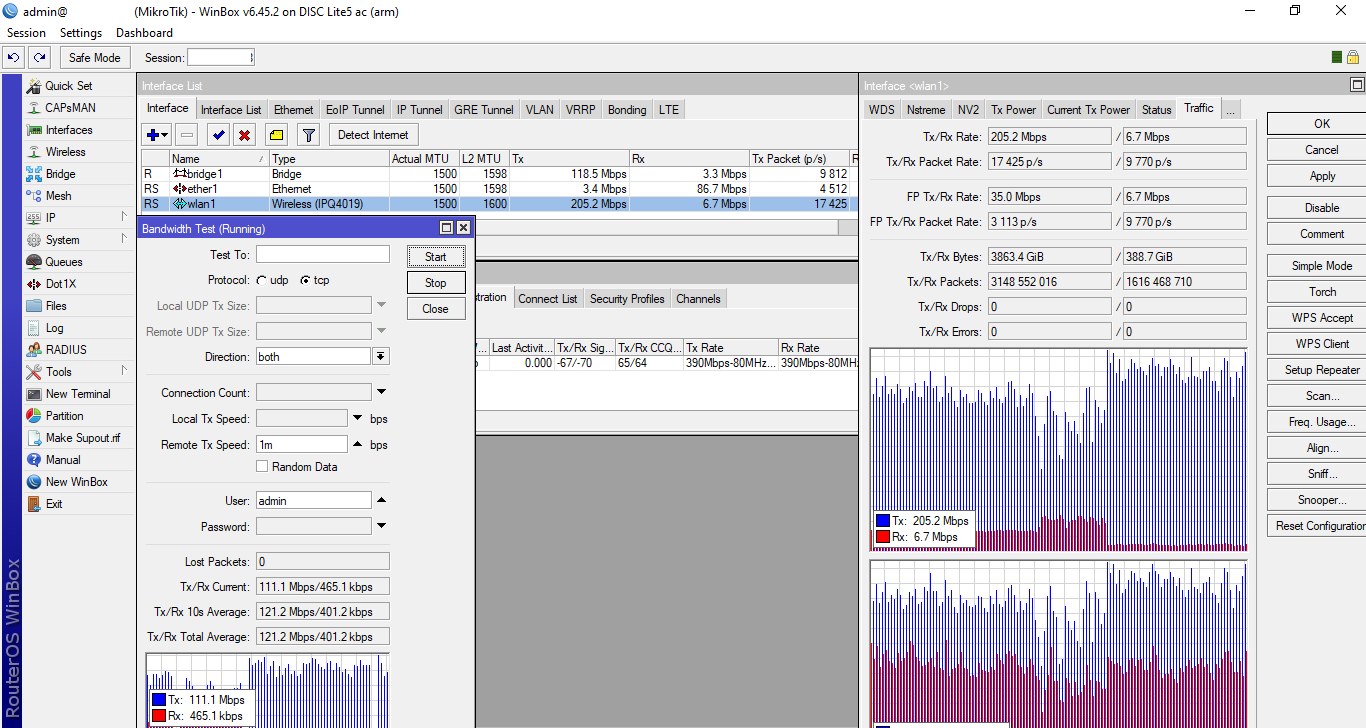The image size is (1366, 728).
Task: Select the wlan1 row in Interface List
Action: point(499,204)
